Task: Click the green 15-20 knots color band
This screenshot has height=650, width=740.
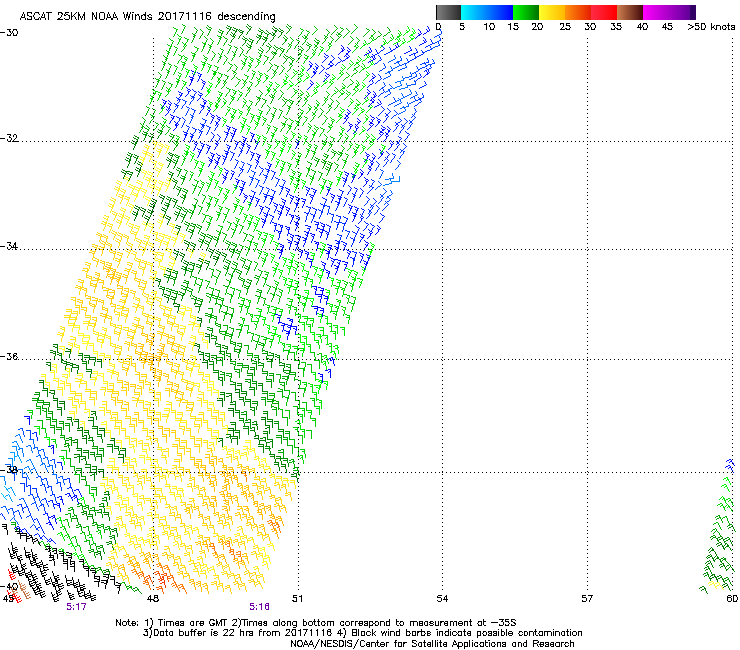Action: tap(526, 12)
